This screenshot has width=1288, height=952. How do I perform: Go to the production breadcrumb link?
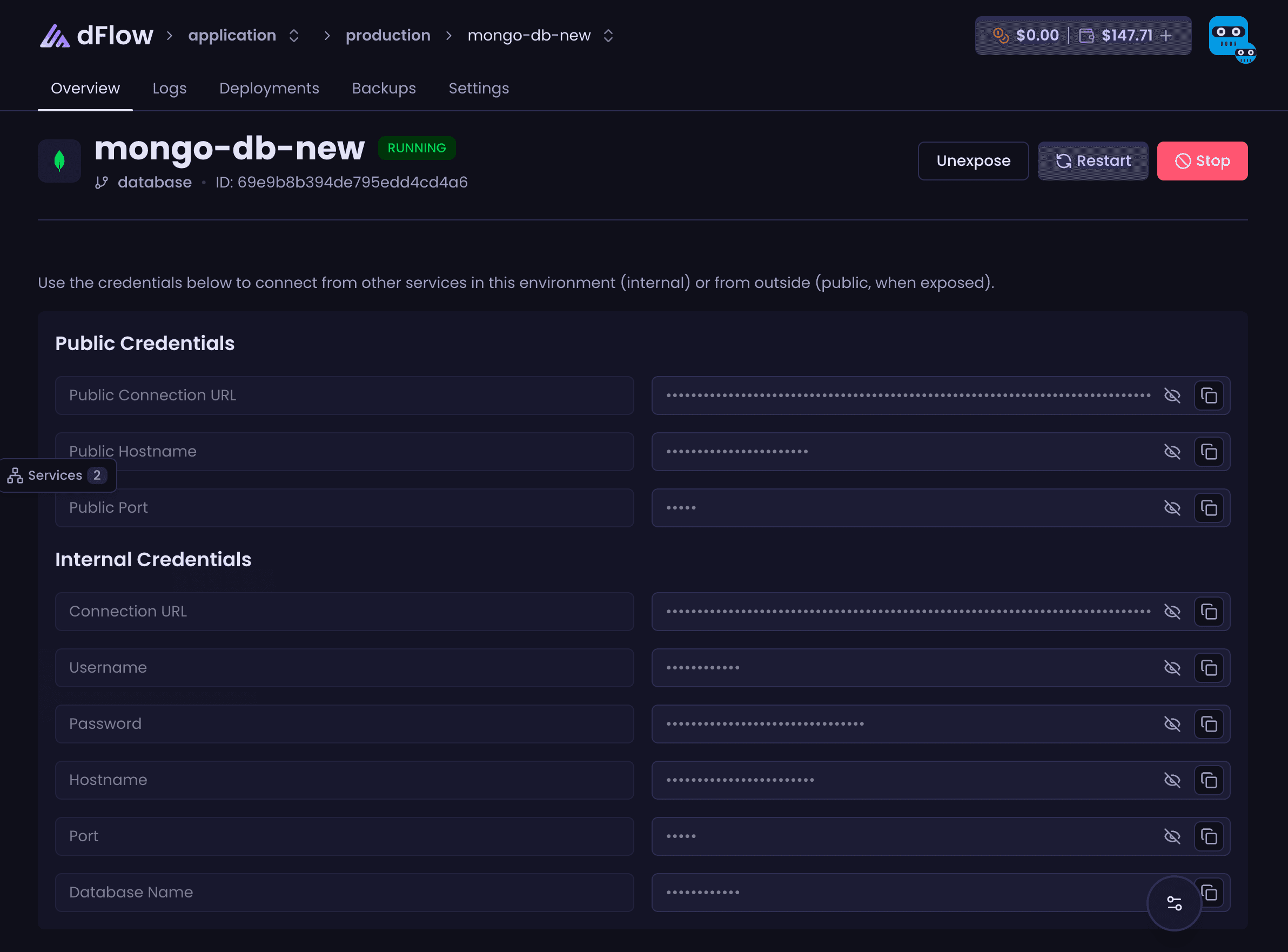[x=388, y=36]
